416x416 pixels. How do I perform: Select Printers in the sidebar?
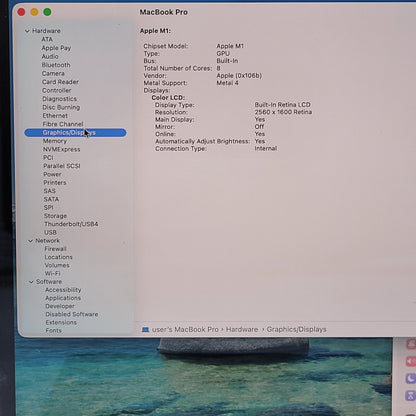tap(55, 183)
